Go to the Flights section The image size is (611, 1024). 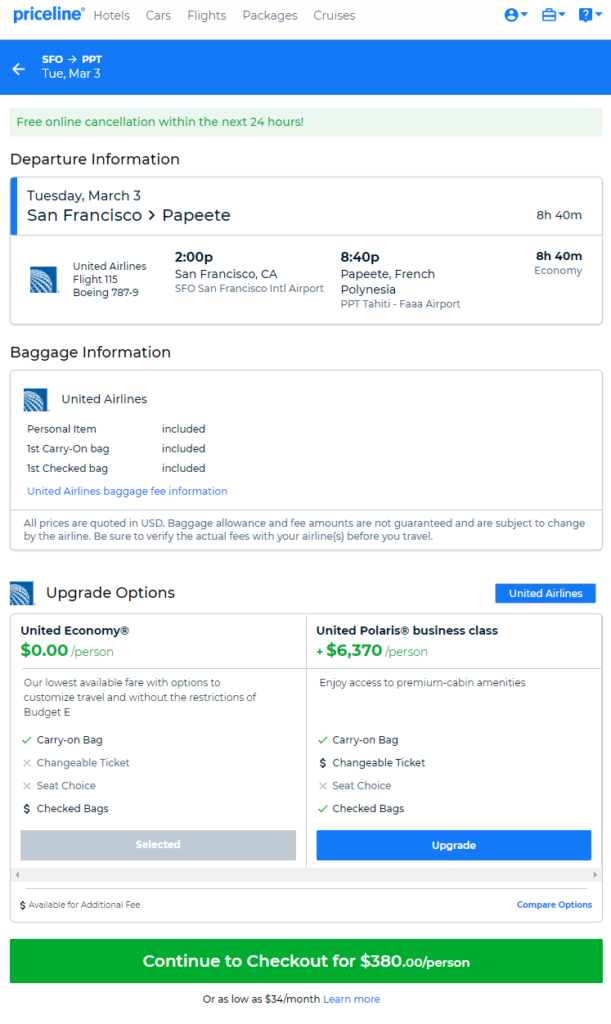coord(206,16)
